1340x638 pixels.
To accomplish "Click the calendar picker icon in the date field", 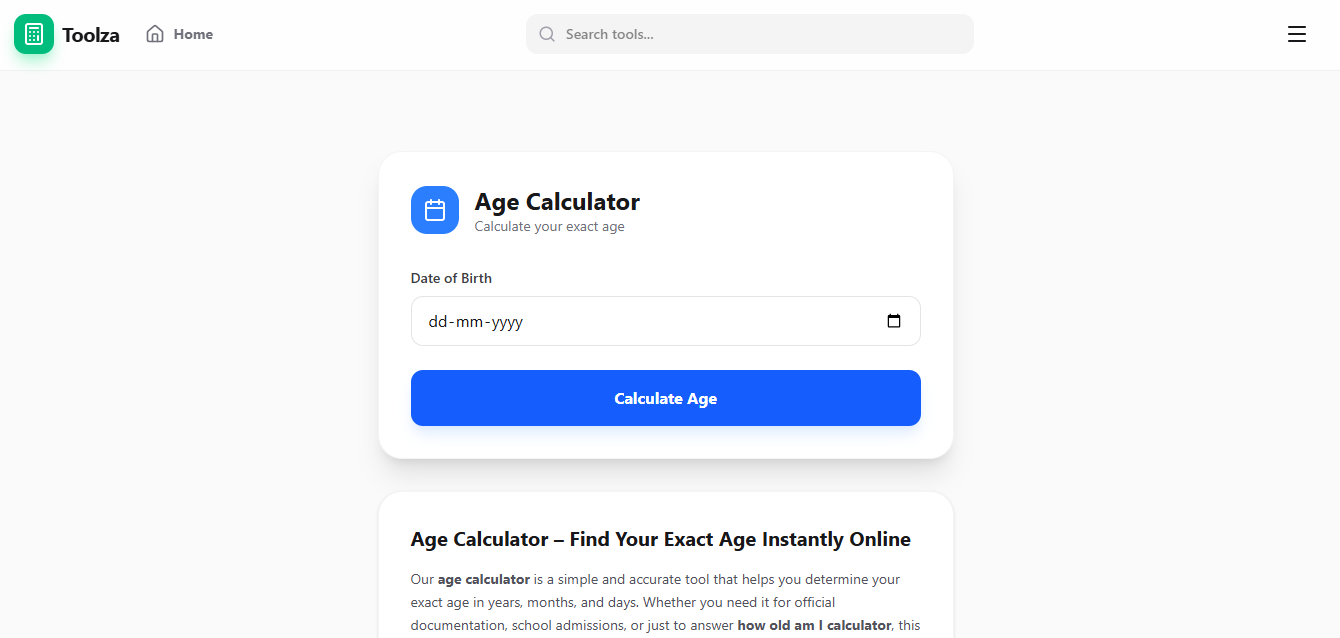I will point(894,321).
